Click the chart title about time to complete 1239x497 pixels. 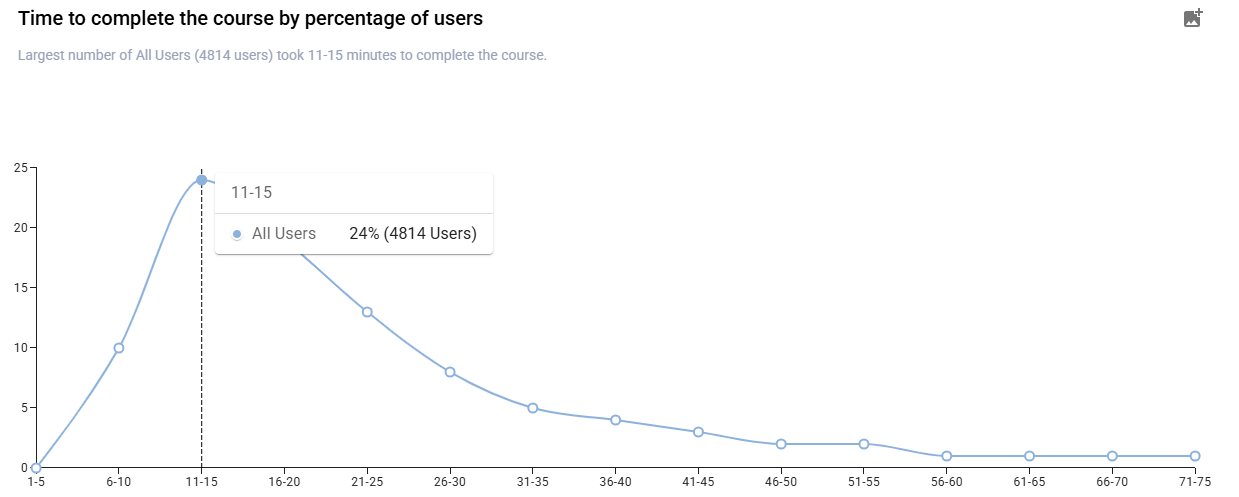[x=250, y=19]
